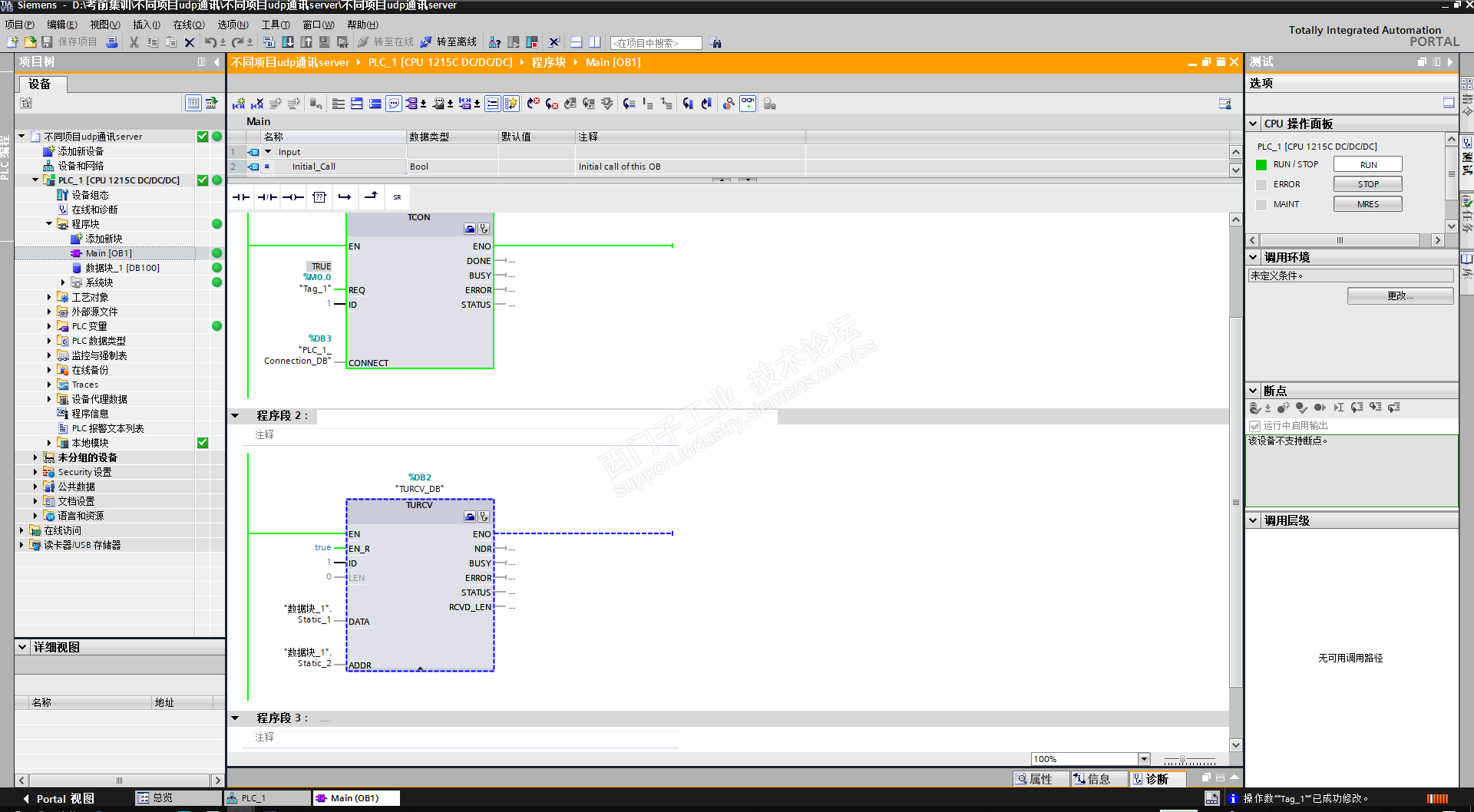Screen dimensions: 1474x812
Task: Click the open project icon
Action: 30,42
